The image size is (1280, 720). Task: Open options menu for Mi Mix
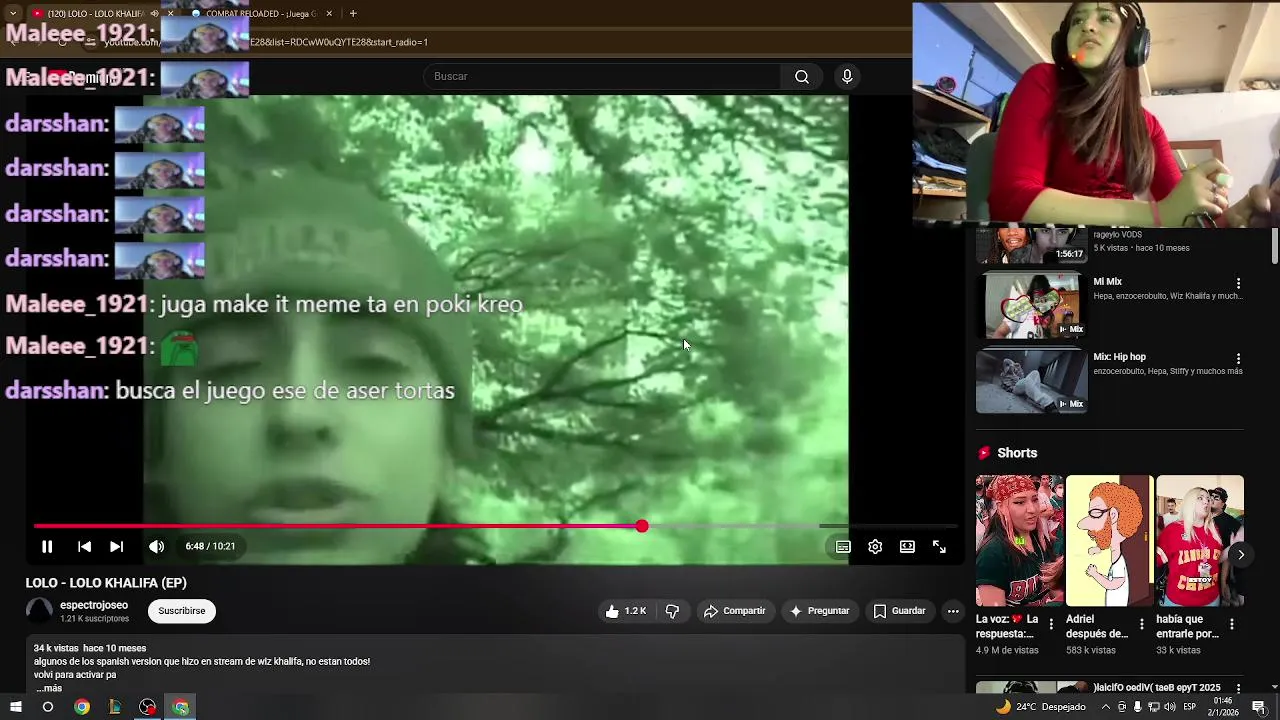pyautogui.click(x=1238, y=283)
